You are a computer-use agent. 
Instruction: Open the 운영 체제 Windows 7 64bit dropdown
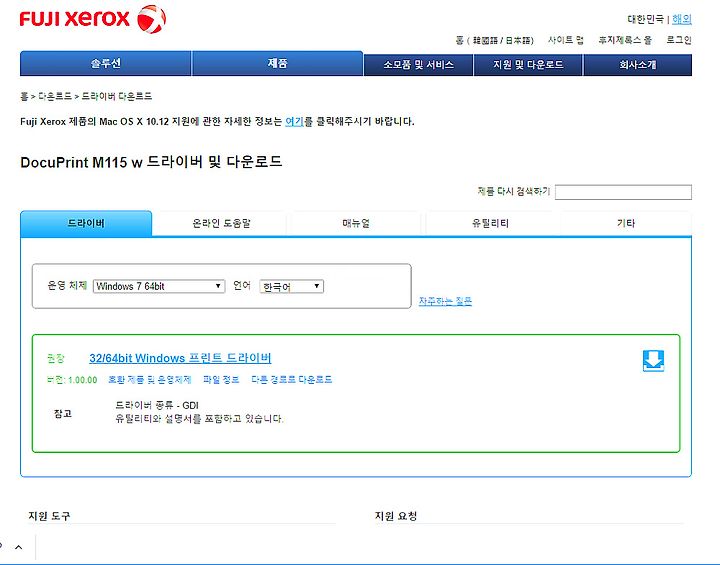point(159,286)
